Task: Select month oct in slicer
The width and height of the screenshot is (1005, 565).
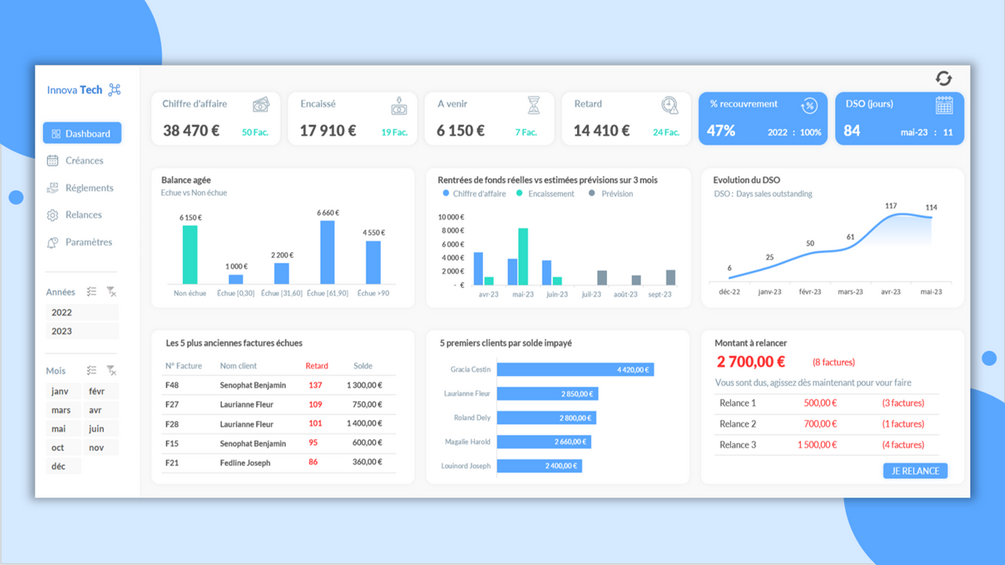Action: [x=63, y=448]
